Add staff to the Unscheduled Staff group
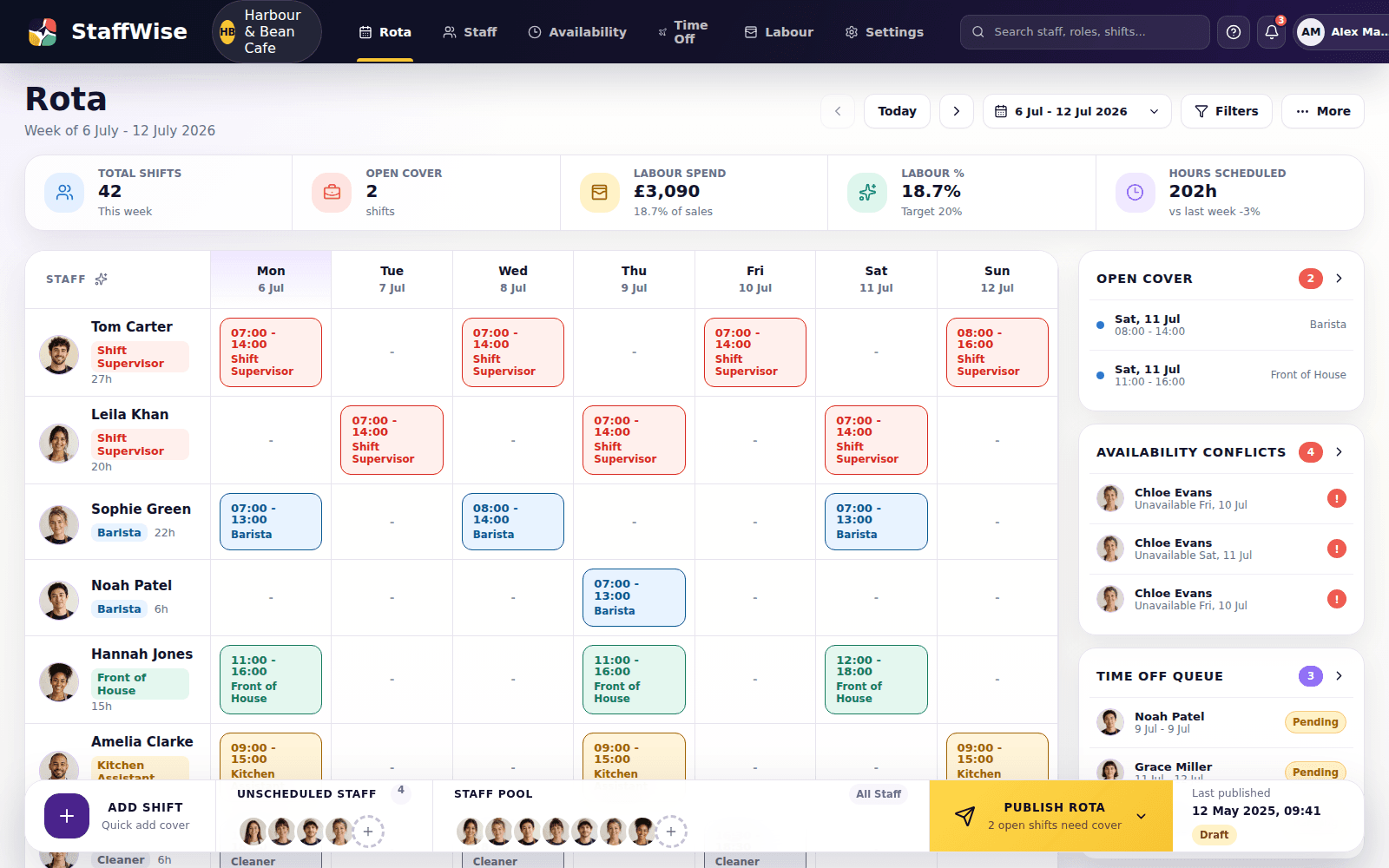 (368, 832)
